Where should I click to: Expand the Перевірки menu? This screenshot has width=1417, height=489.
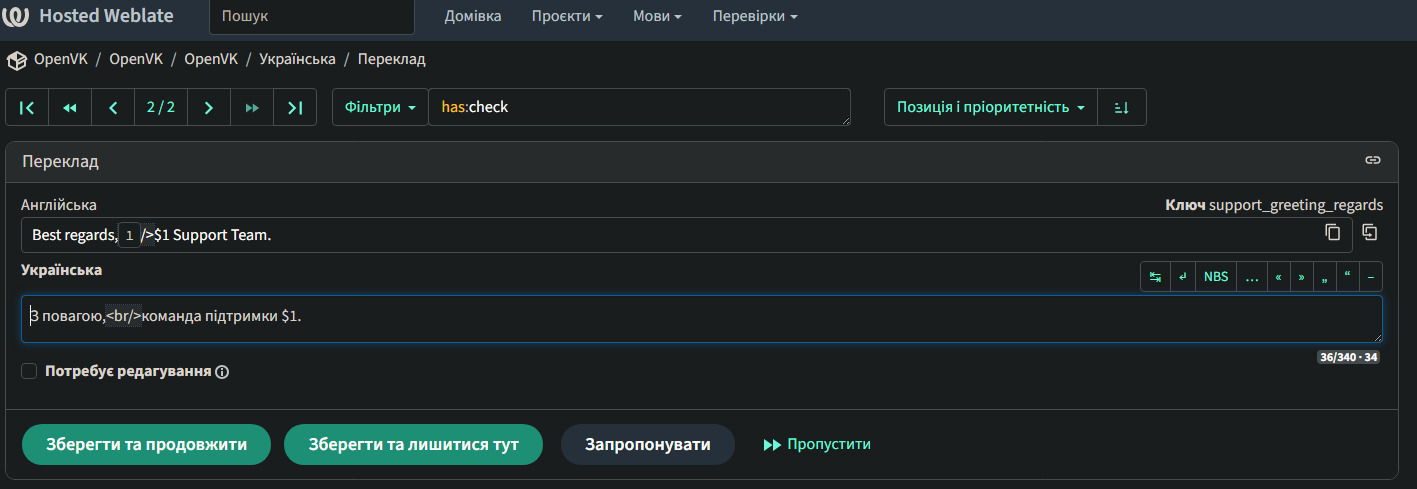pos(755,16)
